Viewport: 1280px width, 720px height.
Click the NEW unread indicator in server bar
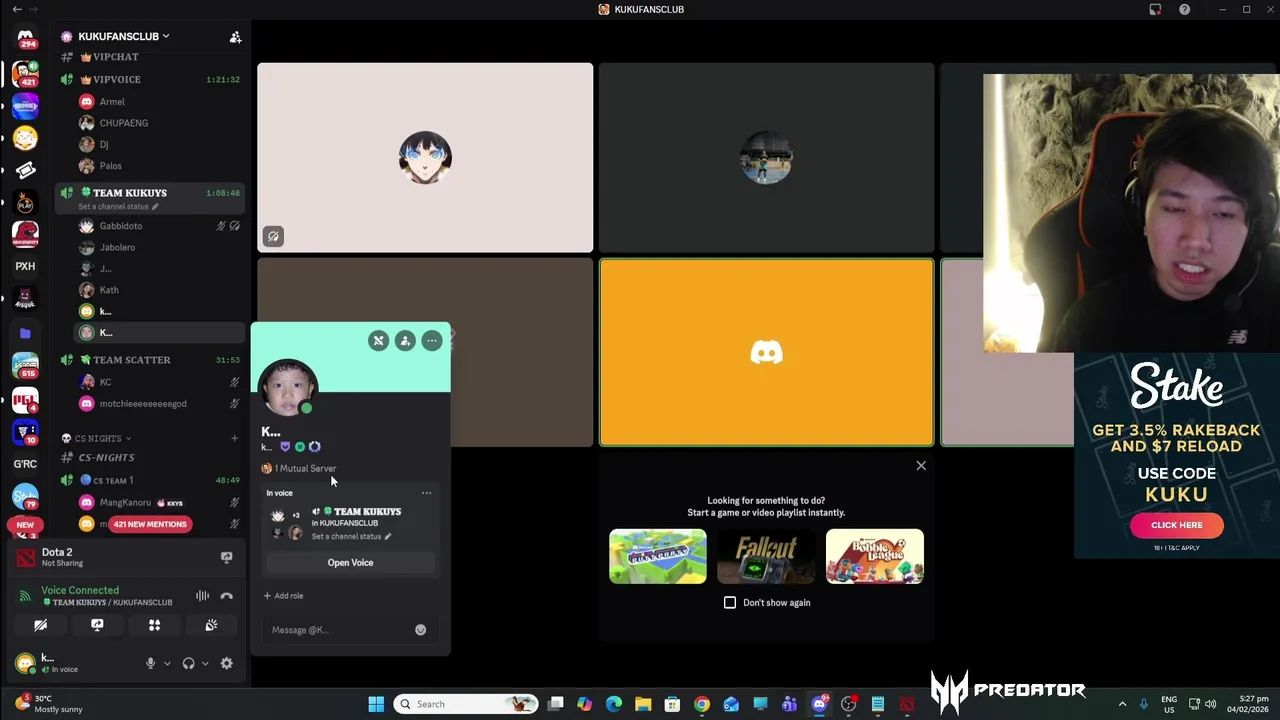tap(25, 524)
